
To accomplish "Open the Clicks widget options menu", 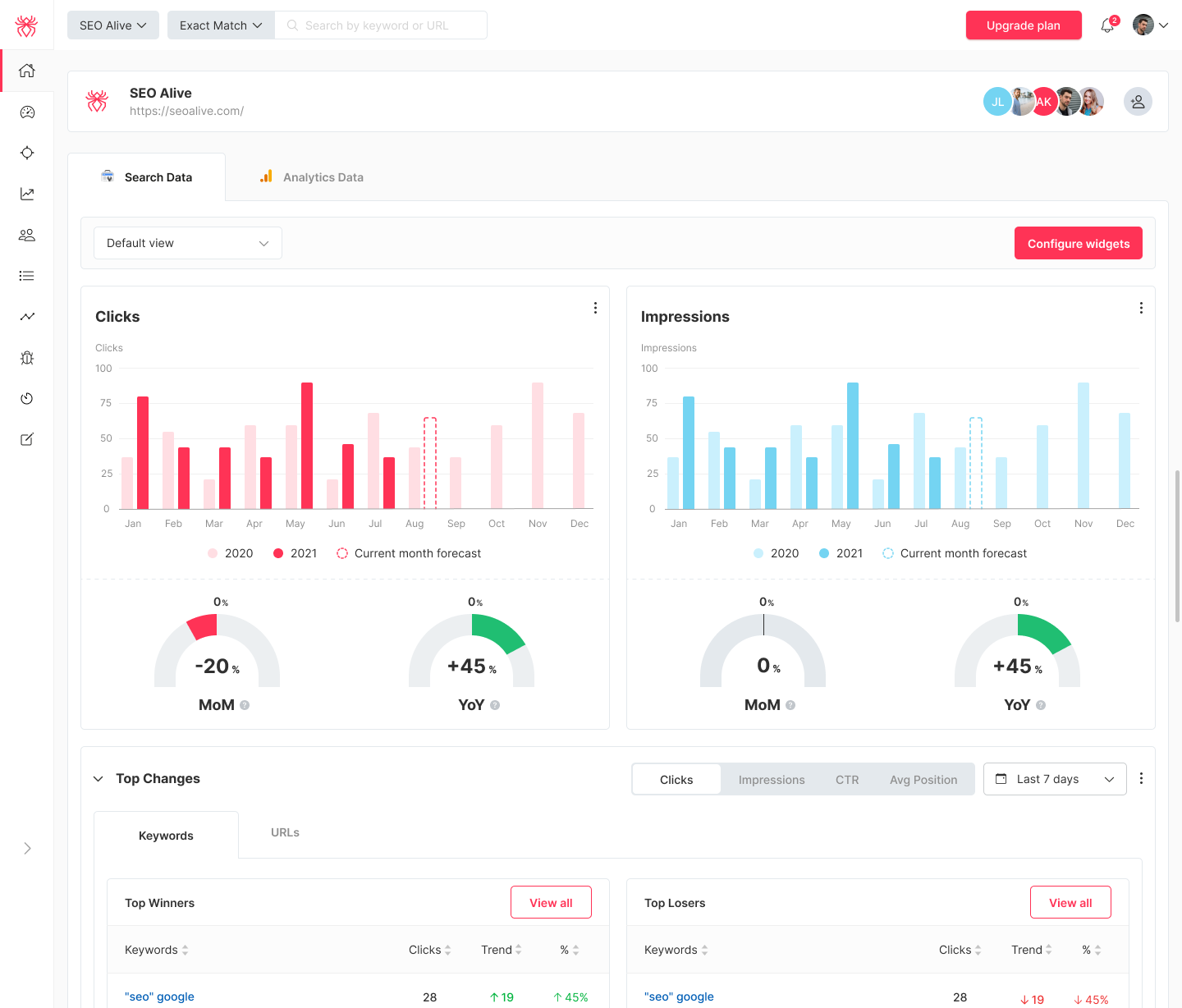I will (x=595, y=308).
